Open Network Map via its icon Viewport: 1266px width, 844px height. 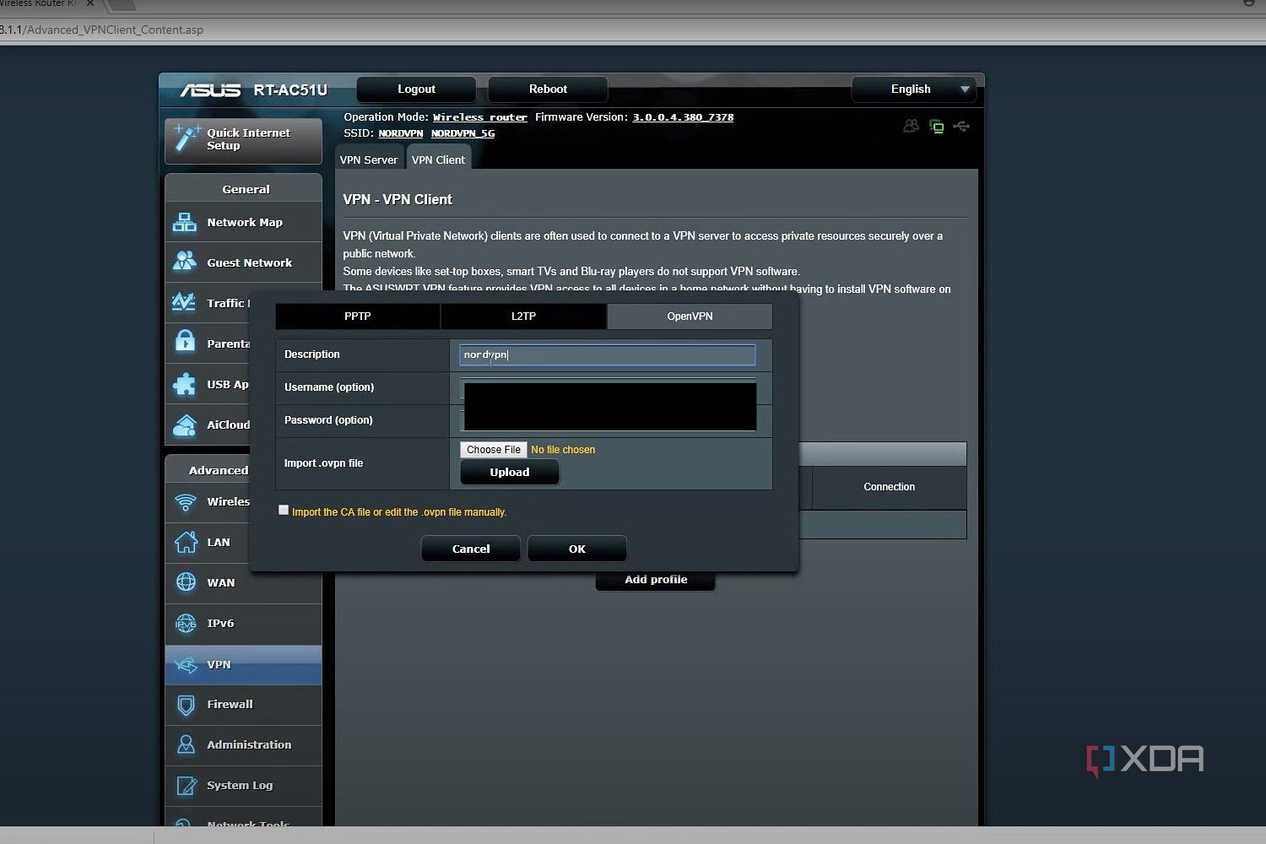(185, 222)
